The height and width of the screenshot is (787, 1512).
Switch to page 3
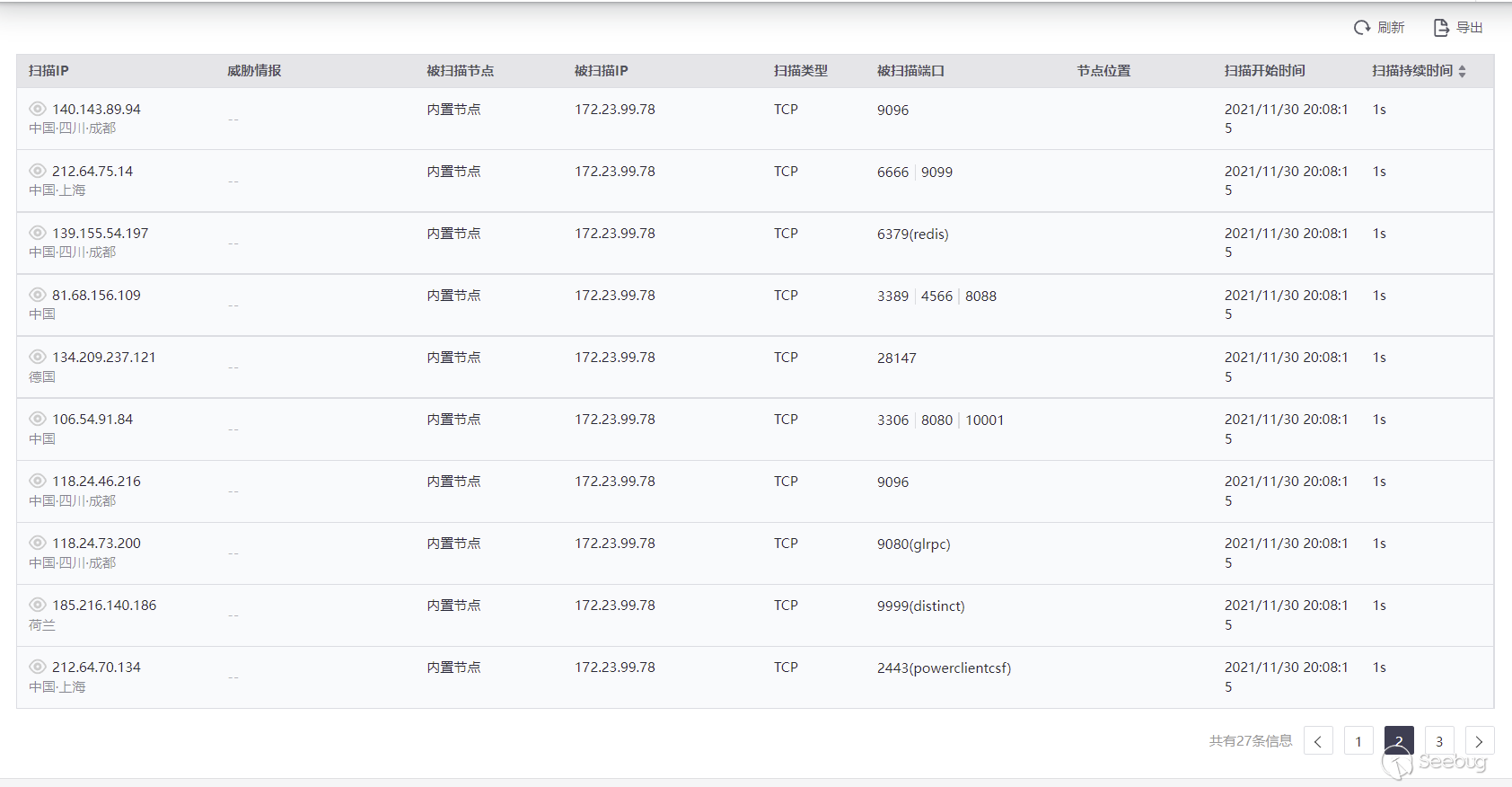point(1439,741)
